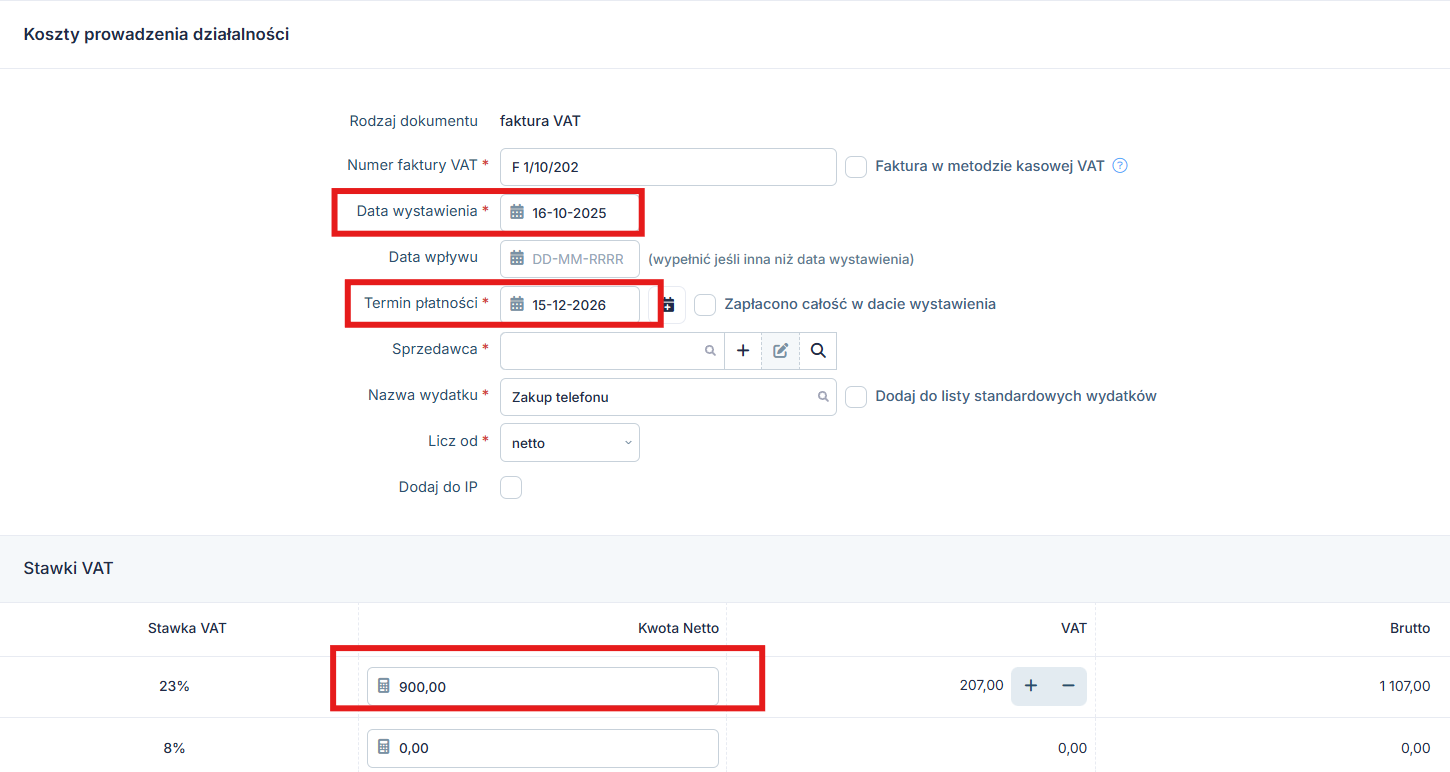The height and width of the screenshot is (772, 1450).
Task: Tick Dodaj do listy standardowych wydatków checkbox
Action: (x=856, y=397)
